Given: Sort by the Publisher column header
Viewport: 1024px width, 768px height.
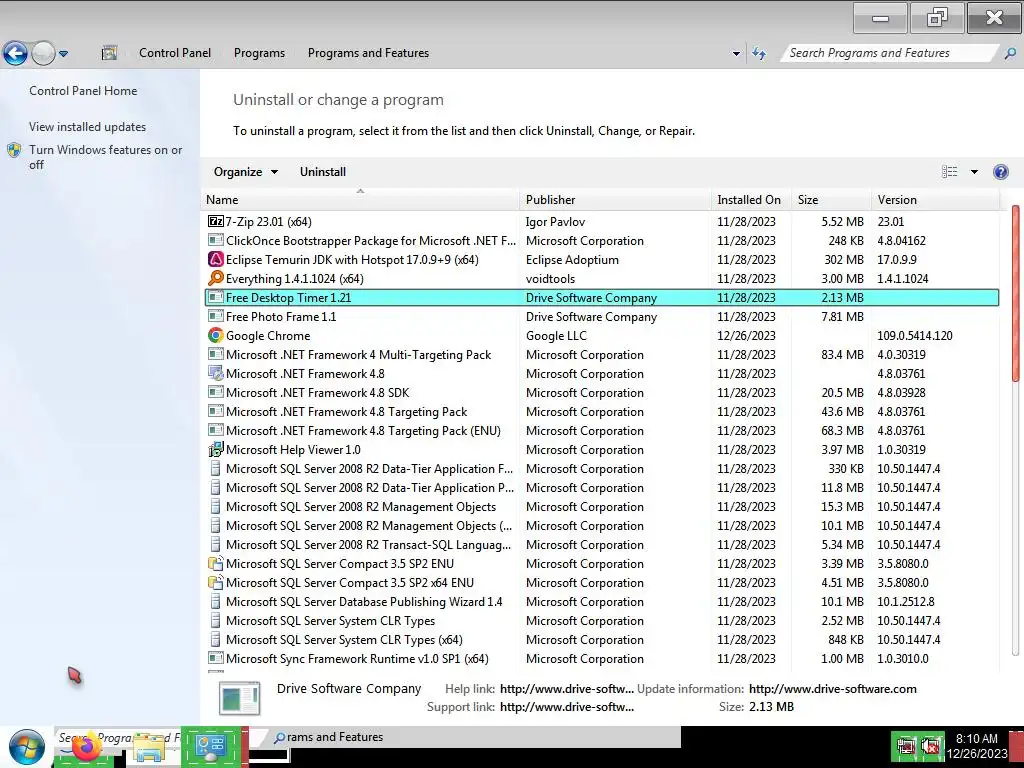Looking at the screenshot, I should point(615,200).
